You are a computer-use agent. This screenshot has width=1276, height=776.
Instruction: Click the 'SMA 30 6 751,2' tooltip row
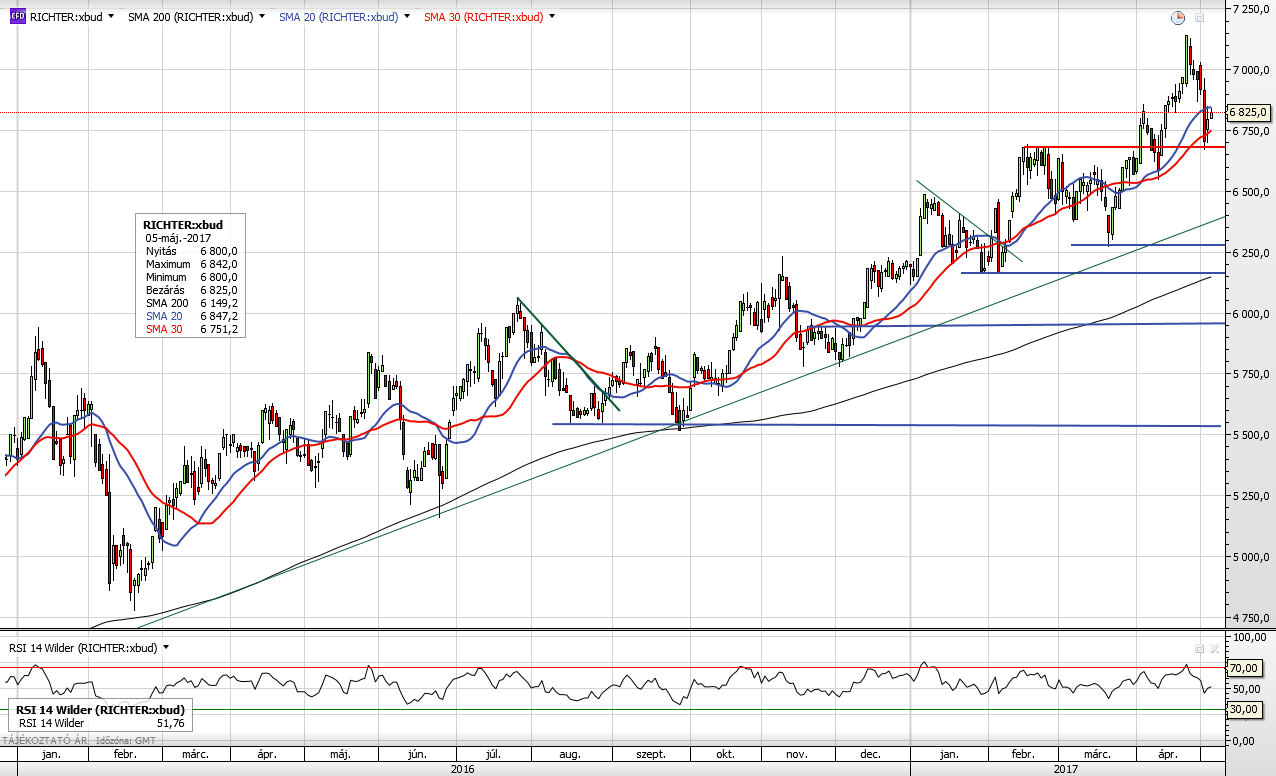pos(190,329)
